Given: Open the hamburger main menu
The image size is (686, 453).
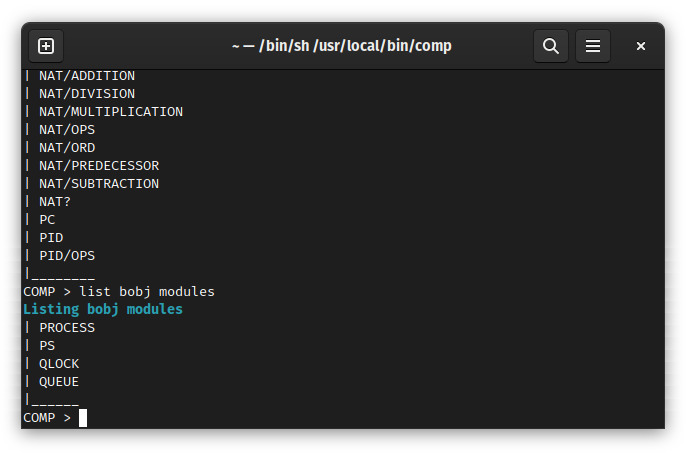Looking at the screenshot, I should pos(593,46).
